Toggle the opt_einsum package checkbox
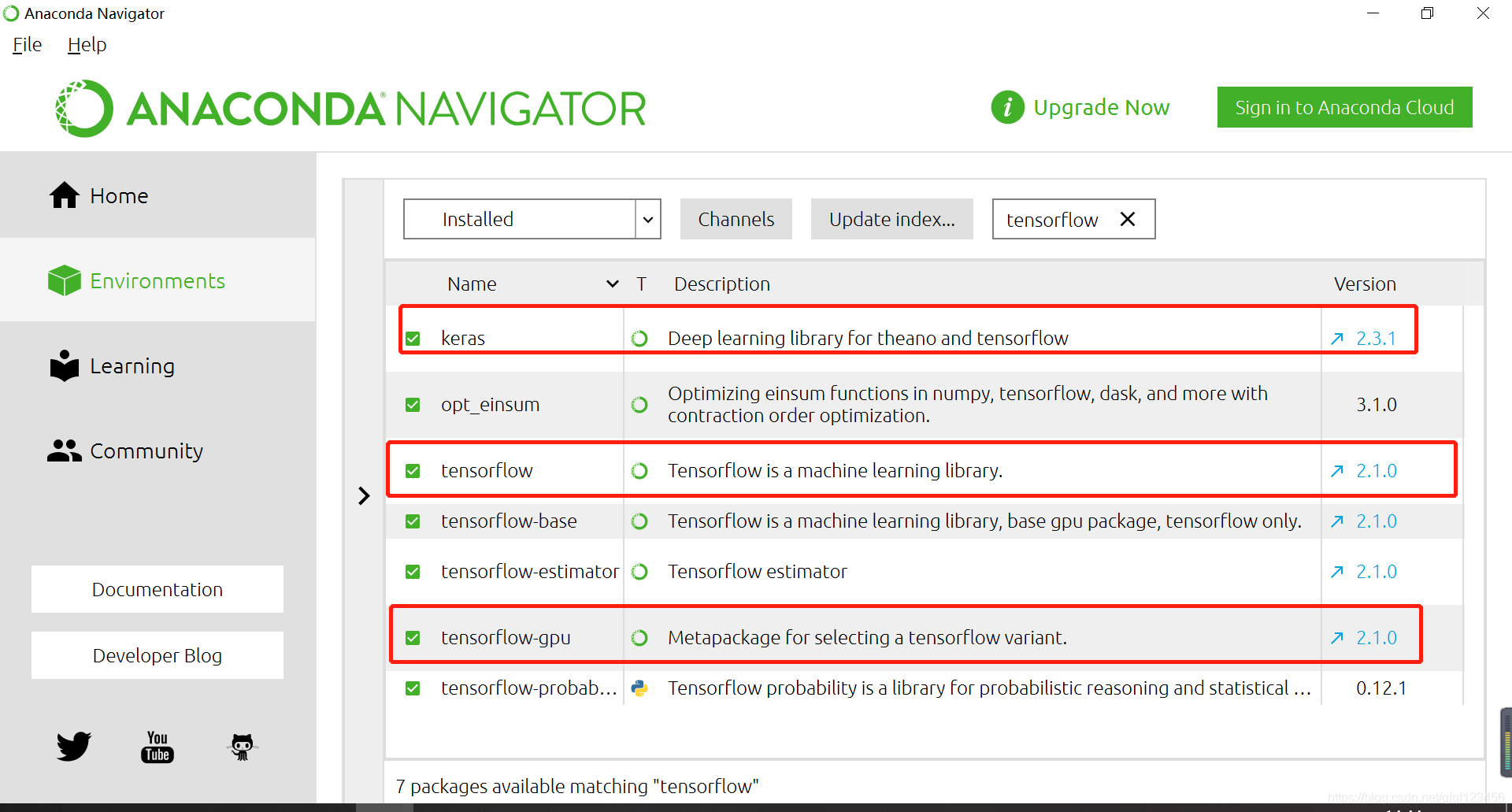1512x812 pixels. tap(413, 405)
